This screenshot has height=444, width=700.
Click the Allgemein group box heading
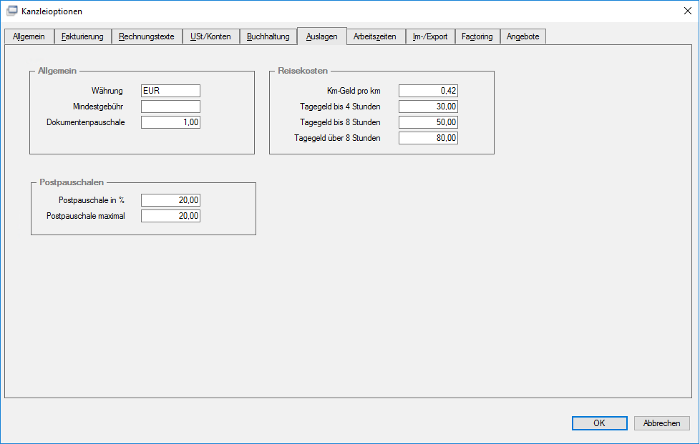[x=57, y=71]
